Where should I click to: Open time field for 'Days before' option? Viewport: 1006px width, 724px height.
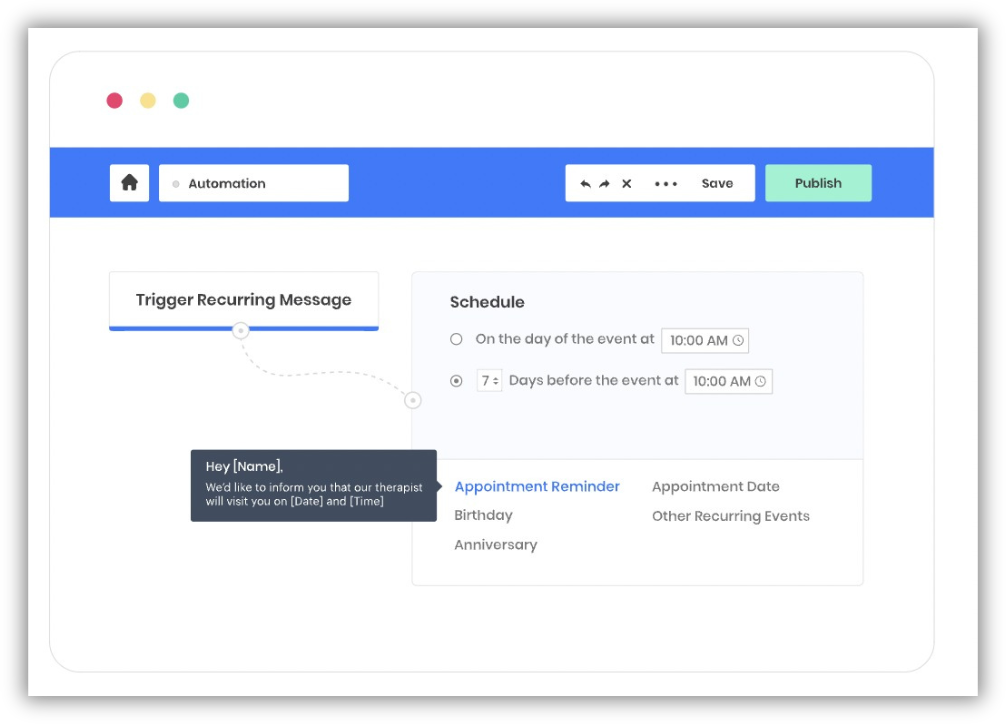728,381
